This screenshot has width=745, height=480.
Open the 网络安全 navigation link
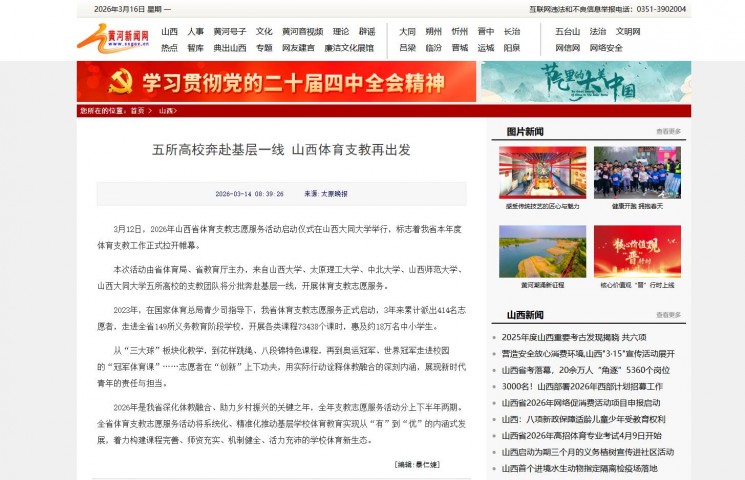click(x=606, y=48)
